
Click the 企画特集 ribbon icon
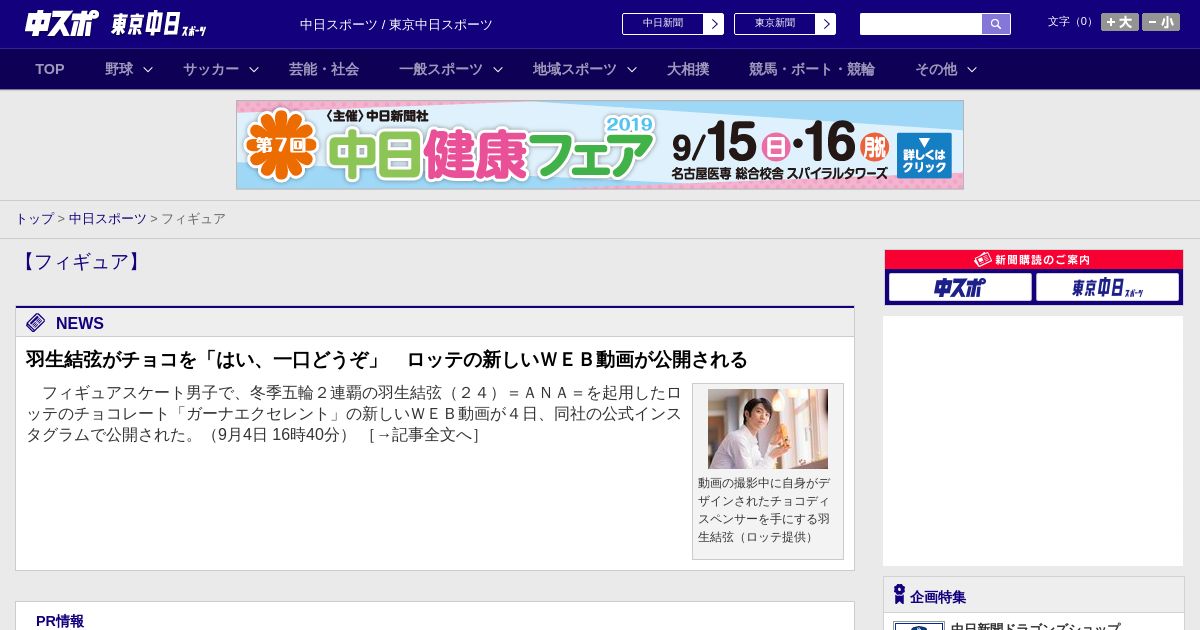899,594
